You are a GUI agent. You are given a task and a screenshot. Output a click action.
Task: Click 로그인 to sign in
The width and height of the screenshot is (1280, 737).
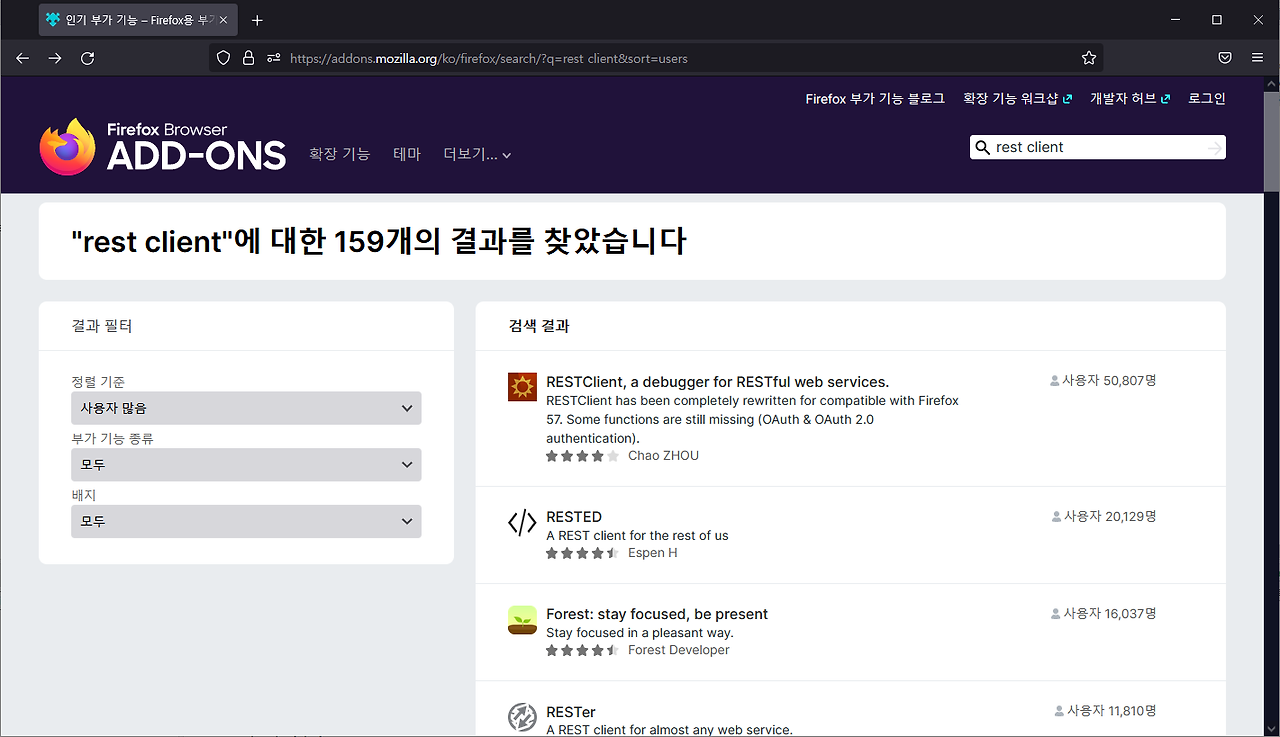click(x=1207, y=99)
